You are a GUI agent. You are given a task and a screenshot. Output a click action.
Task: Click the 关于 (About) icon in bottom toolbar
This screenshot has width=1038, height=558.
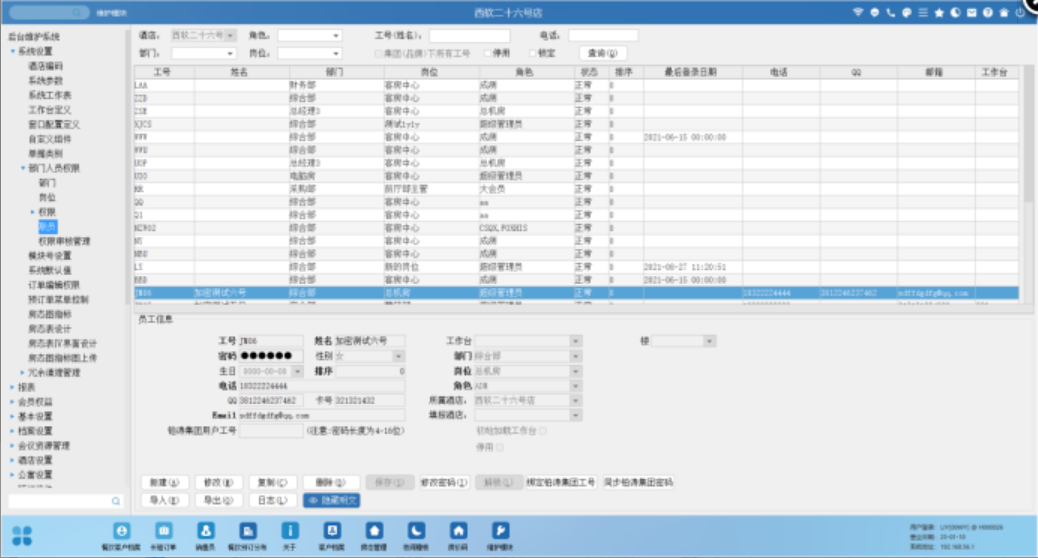[289, 531]
